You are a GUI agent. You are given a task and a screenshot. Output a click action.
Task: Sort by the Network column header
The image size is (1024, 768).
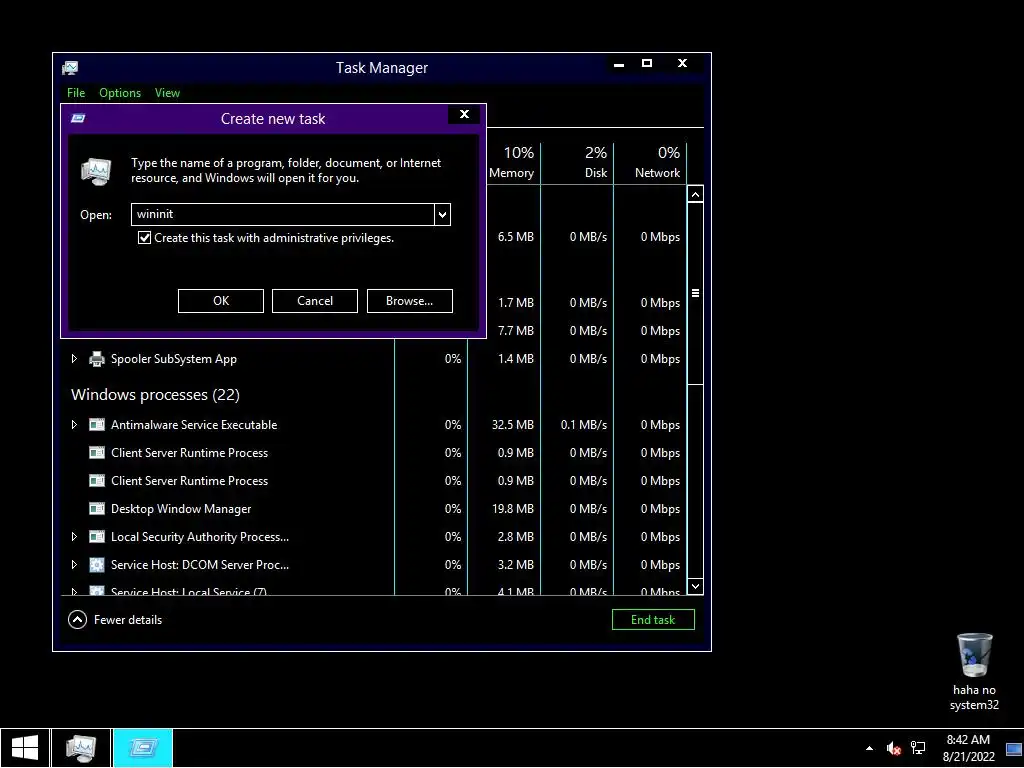coord(650,163)
